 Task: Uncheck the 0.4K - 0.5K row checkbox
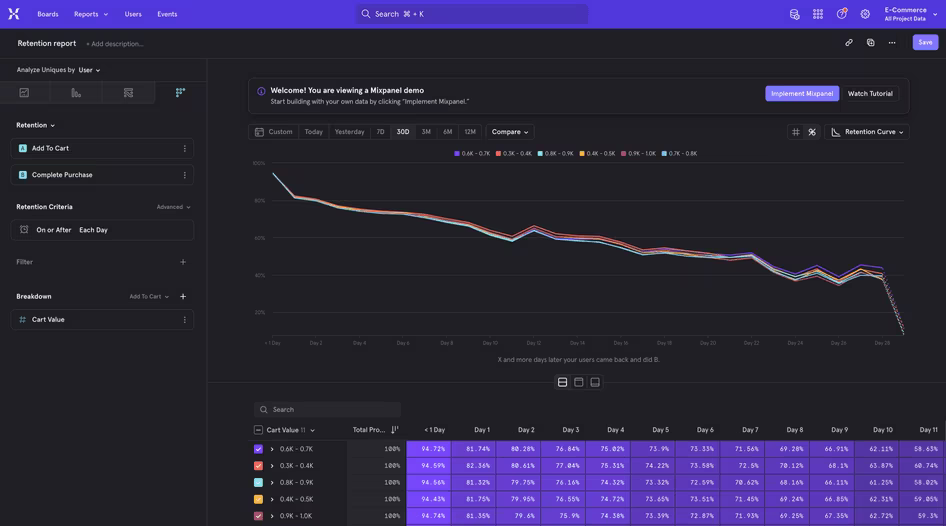258,499
